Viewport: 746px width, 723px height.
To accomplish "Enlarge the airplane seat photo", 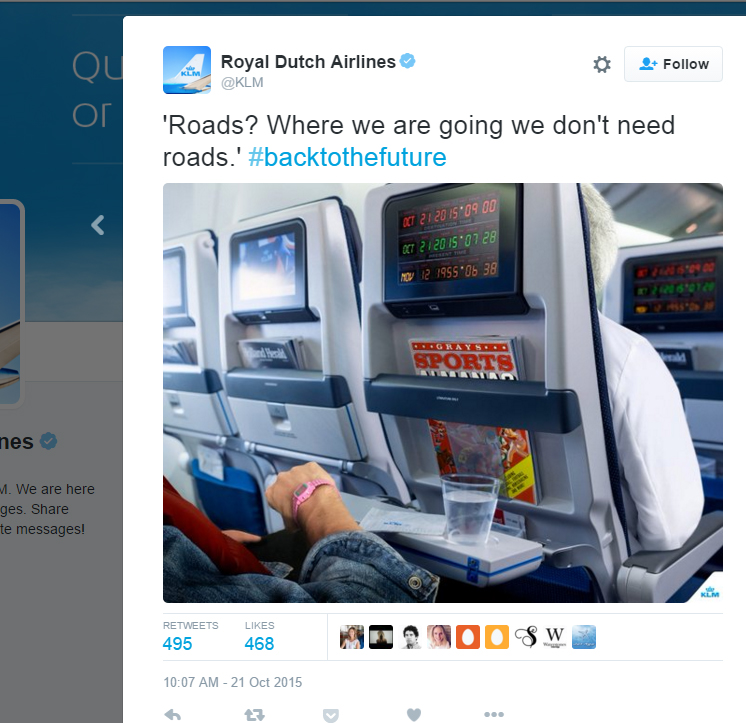I will (x=443, y=393).
